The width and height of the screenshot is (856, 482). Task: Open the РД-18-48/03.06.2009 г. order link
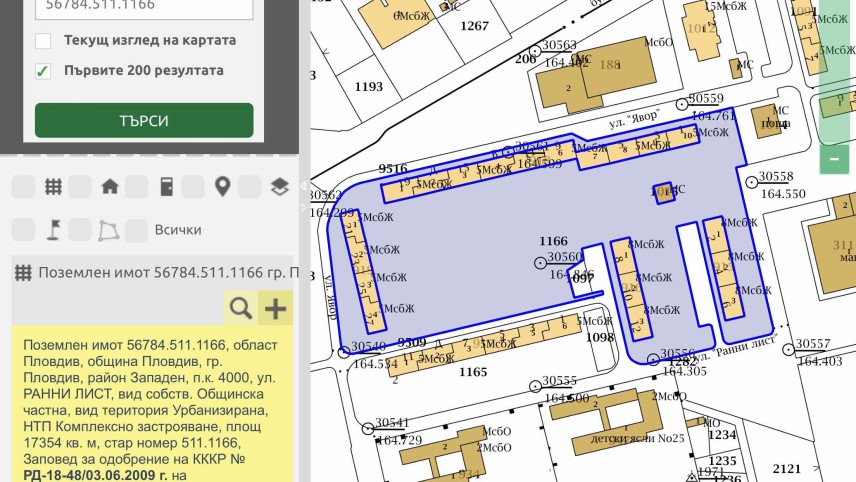[96, 475]
